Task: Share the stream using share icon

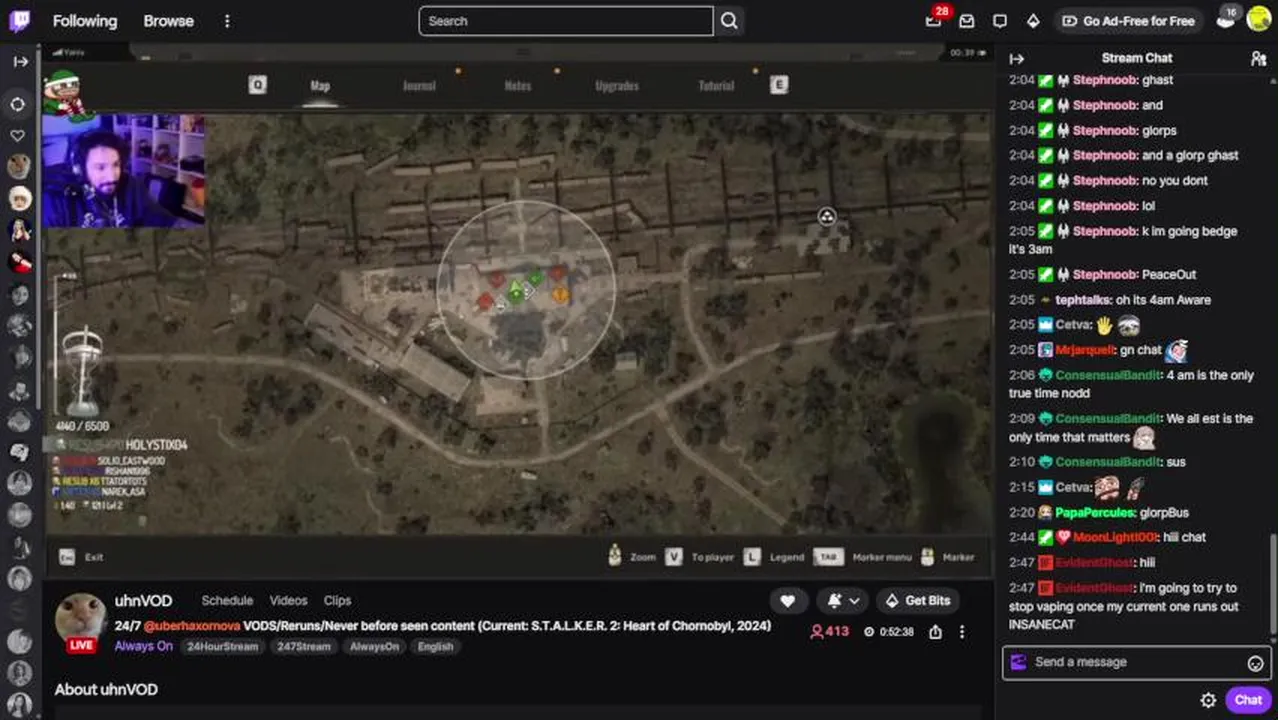Action: tap(935, 632)
